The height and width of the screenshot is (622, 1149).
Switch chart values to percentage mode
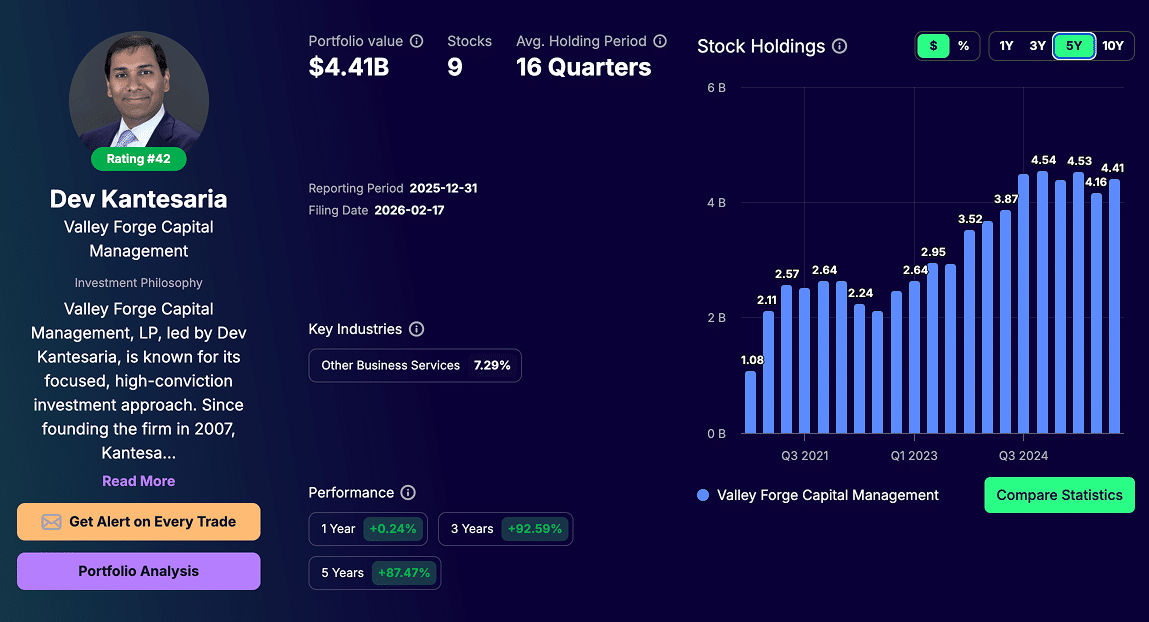[x=963, y=45]
